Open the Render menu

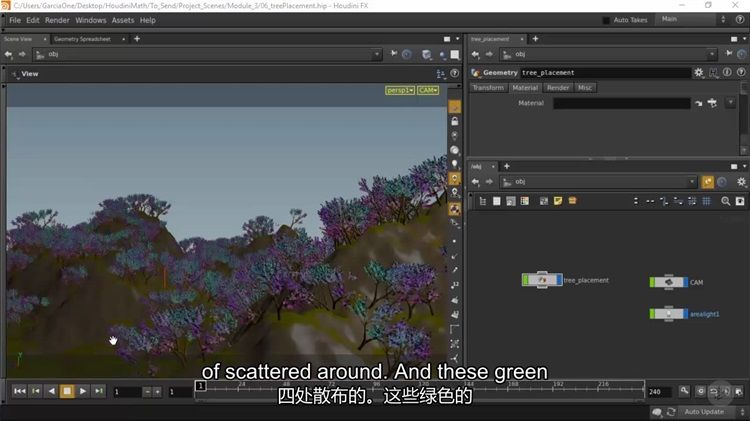57,20
